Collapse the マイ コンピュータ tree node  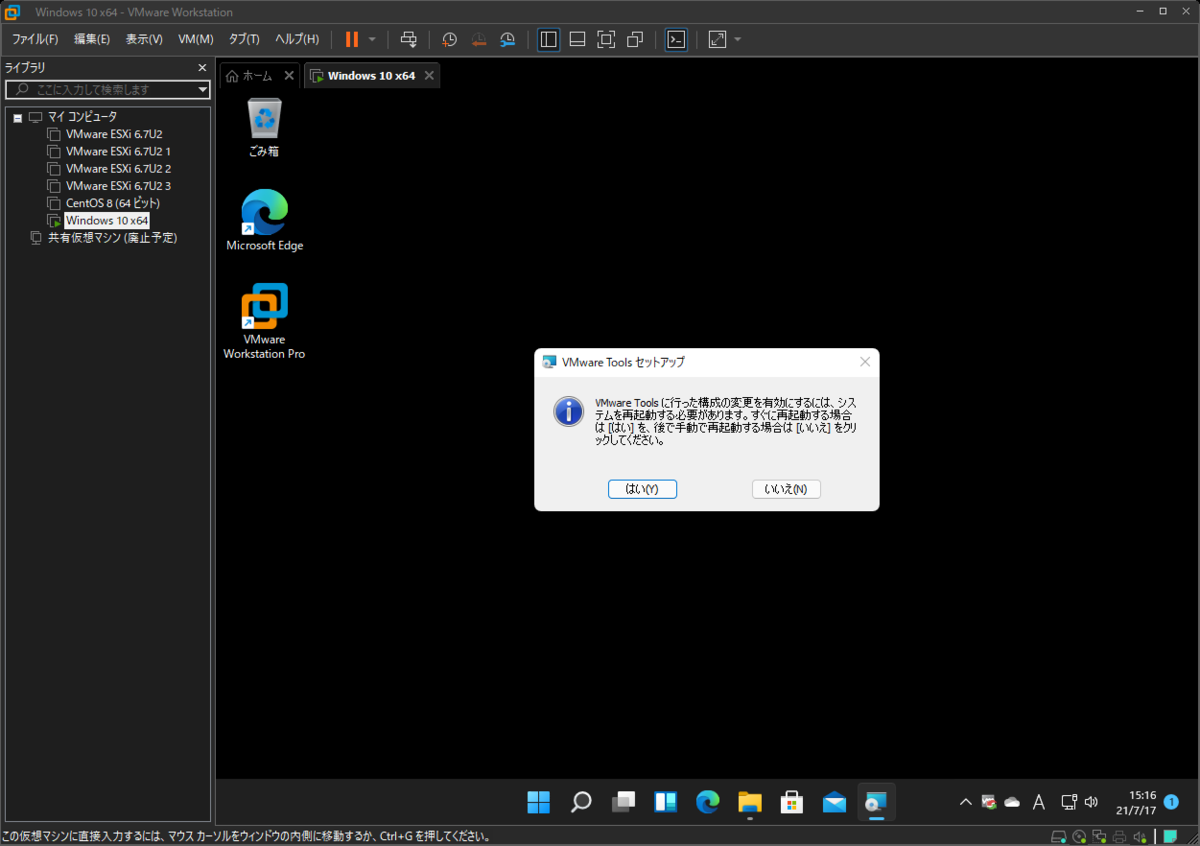pyautogui.click(x=17, y=117)
